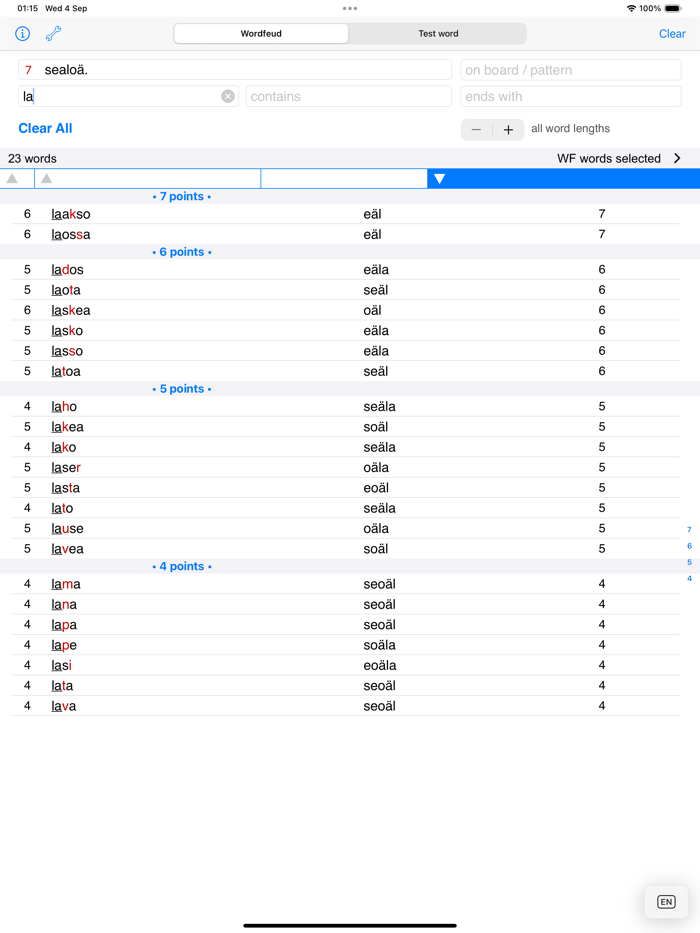The height and width of the screenshot is (933, 700).
Task: Jump to index 6 in sidebar
Action: (x=689, y=546)
